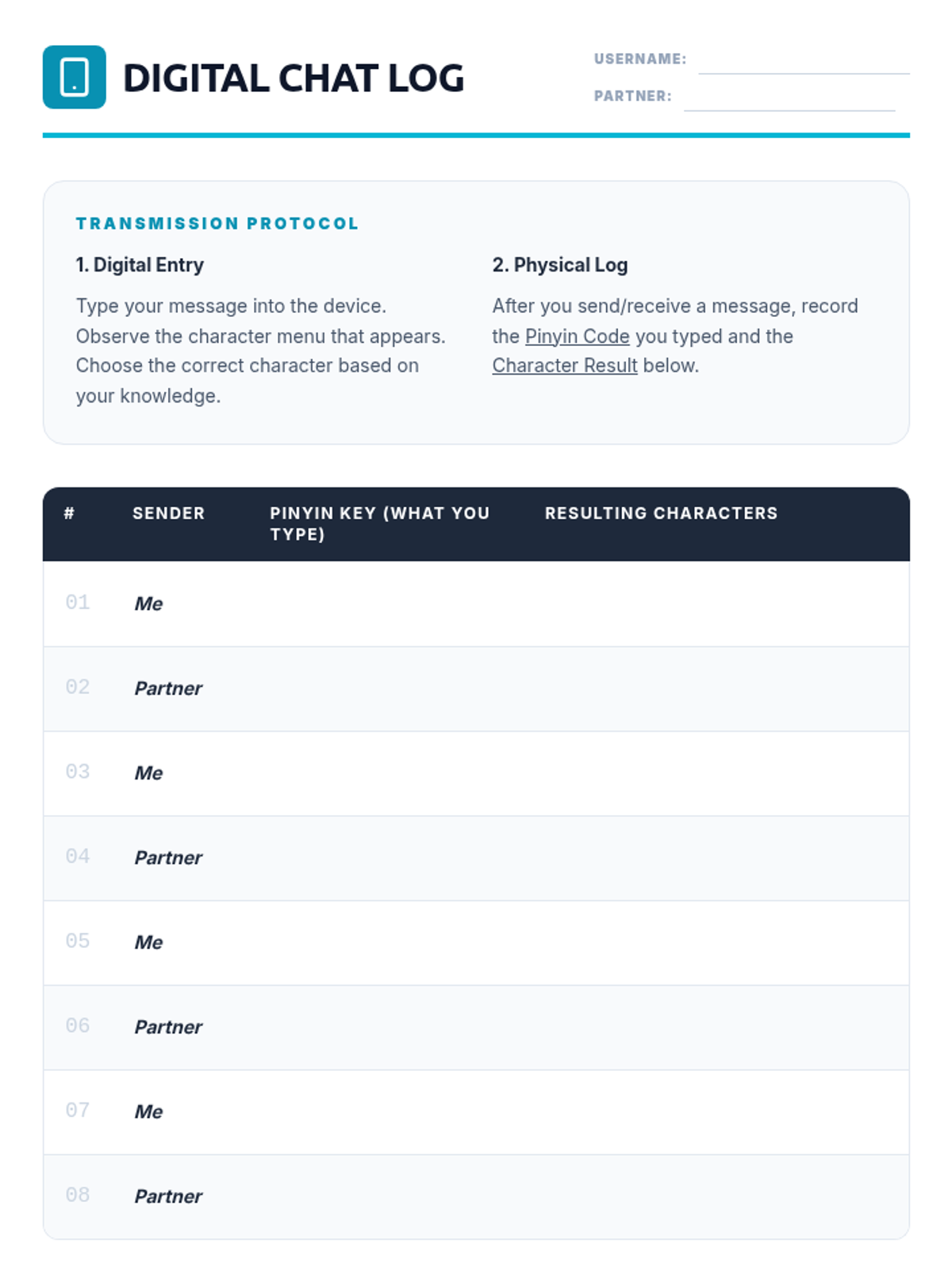952x1270 pixels.
Task: Click the Transmission Protocol heading
Action: tap(217, 224)
